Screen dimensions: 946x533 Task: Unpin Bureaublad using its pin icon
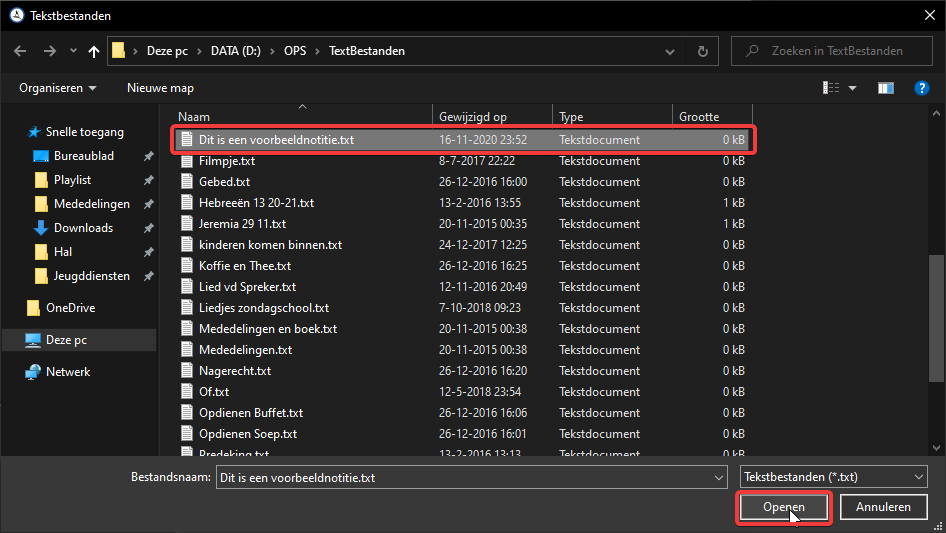[x=148, y=156]
